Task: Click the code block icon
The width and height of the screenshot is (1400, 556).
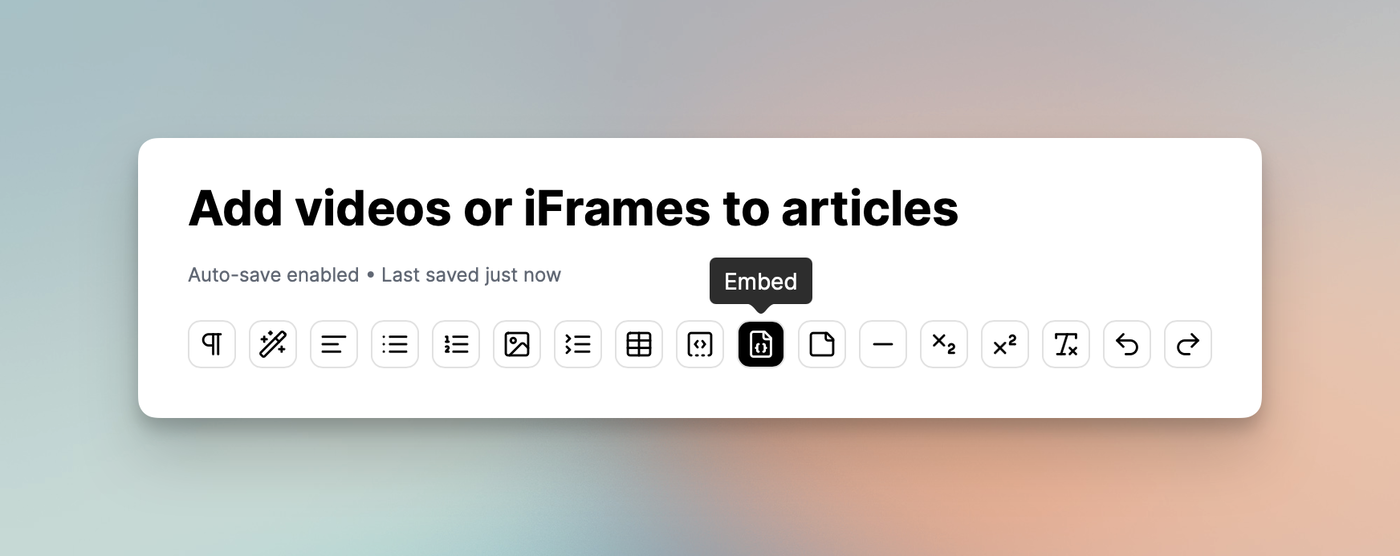Action: point(700,344)
